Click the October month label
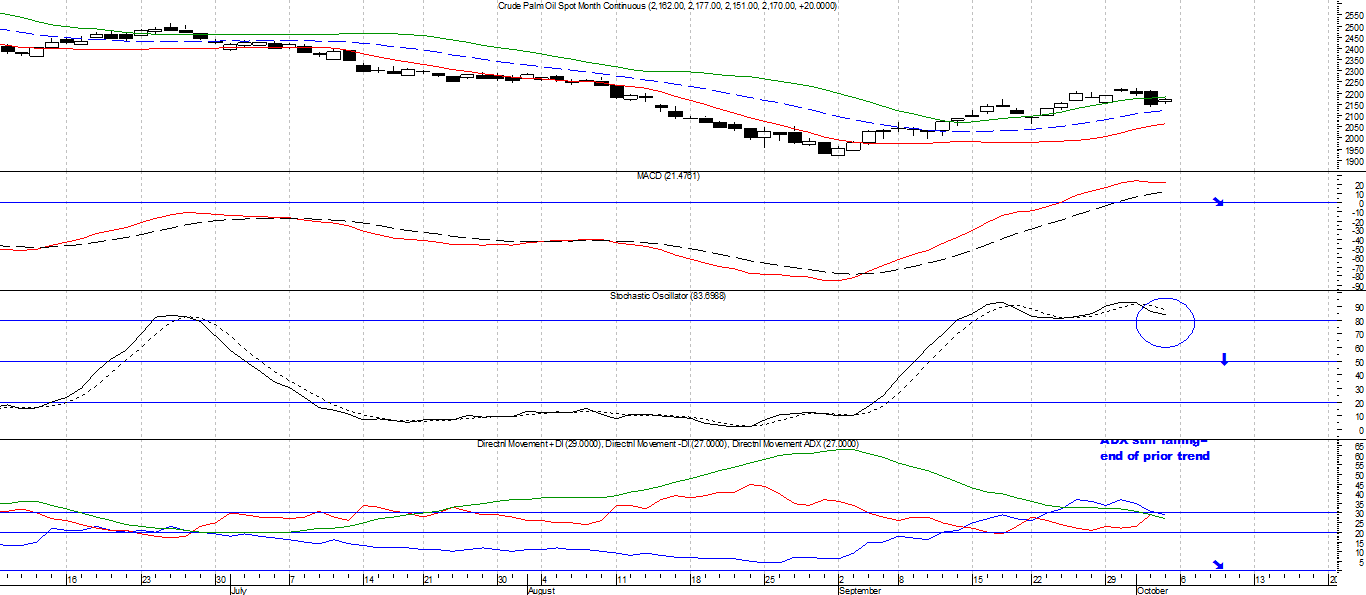The image size is (1366, 595). 1152,591
